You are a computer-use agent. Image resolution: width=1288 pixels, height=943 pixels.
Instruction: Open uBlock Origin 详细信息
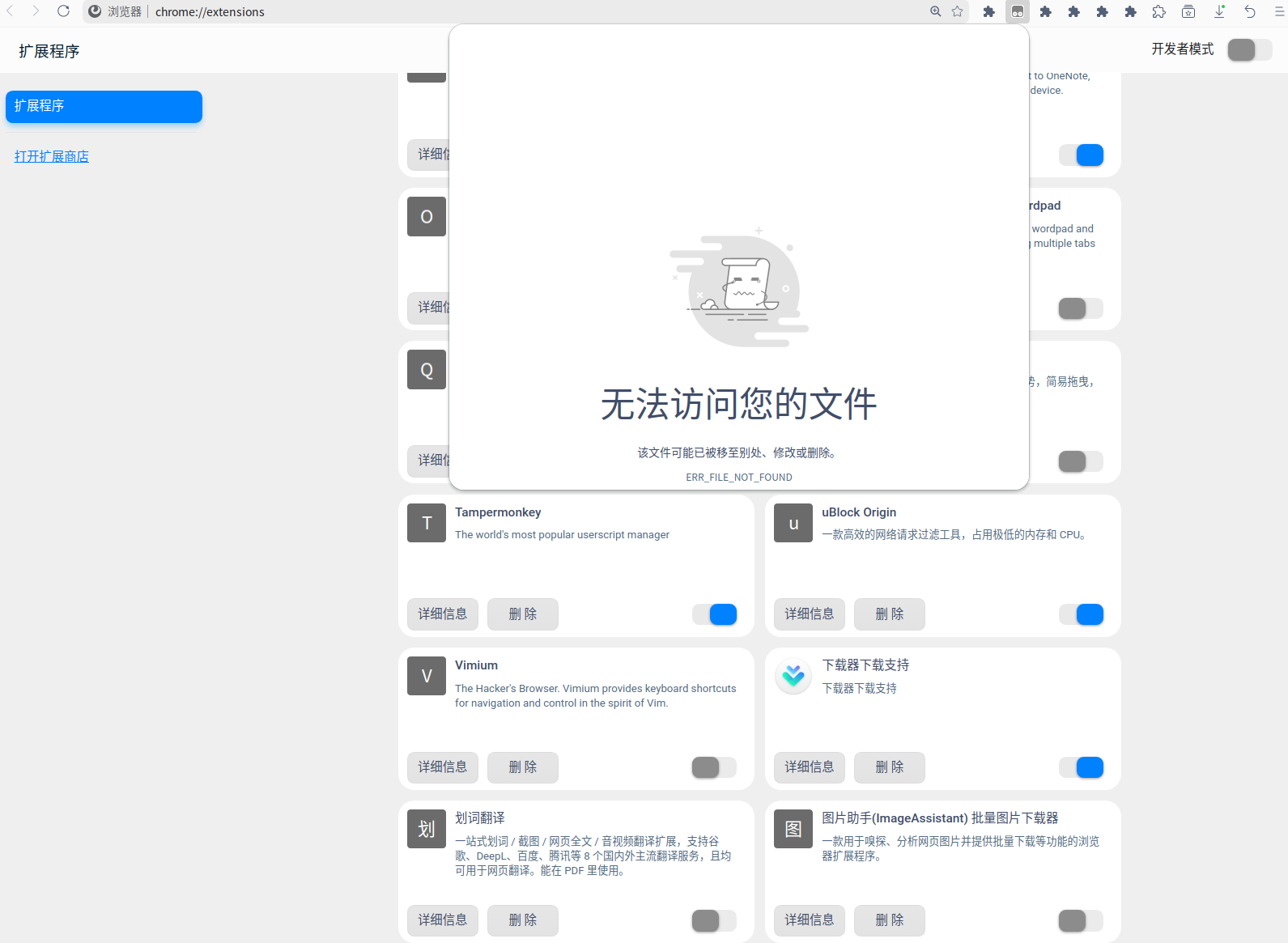pyautogui.click(x=810, y=614)
